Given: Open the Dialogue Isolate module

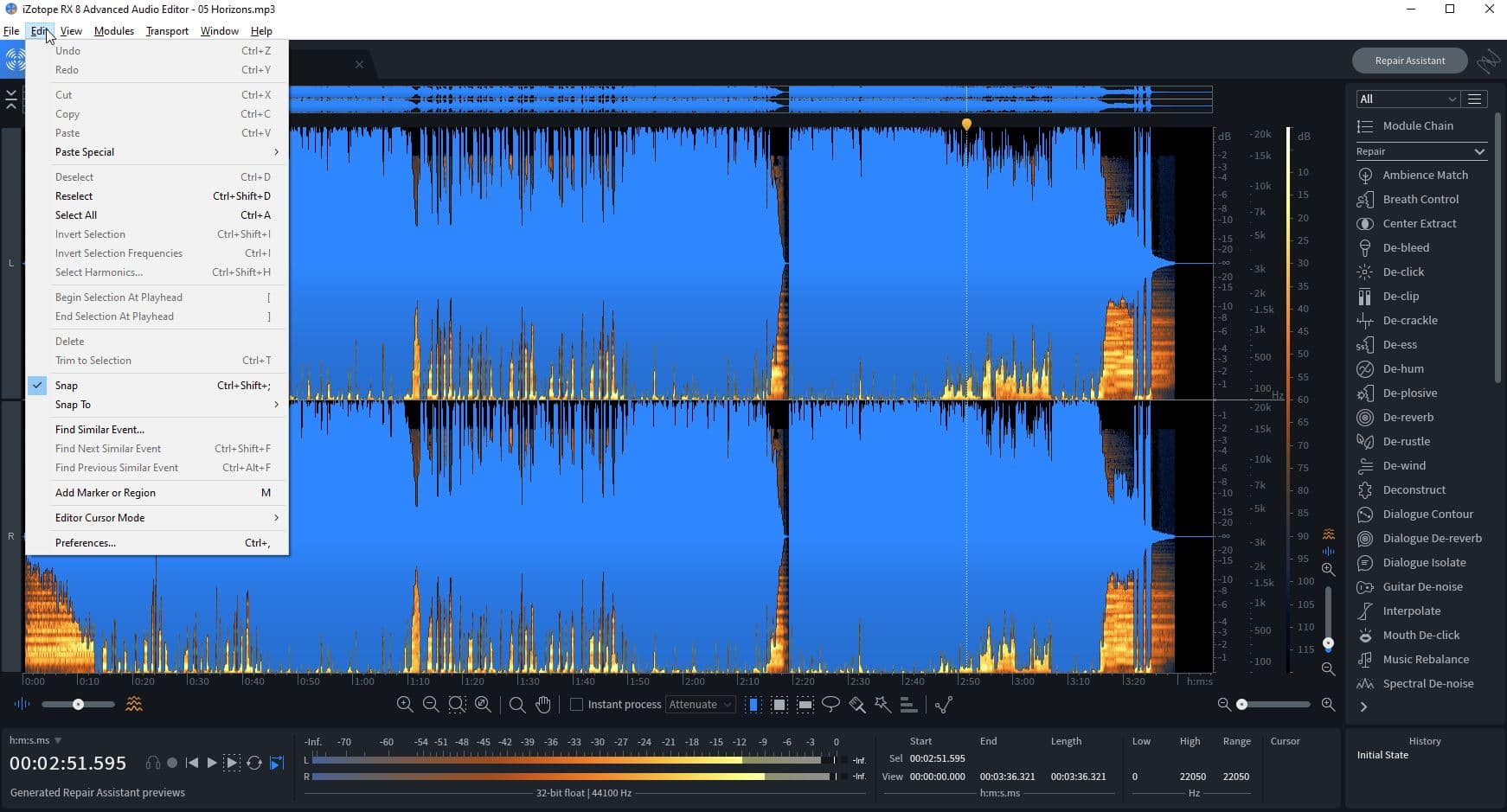Looking at the screenshot, I should (1424, 562).
